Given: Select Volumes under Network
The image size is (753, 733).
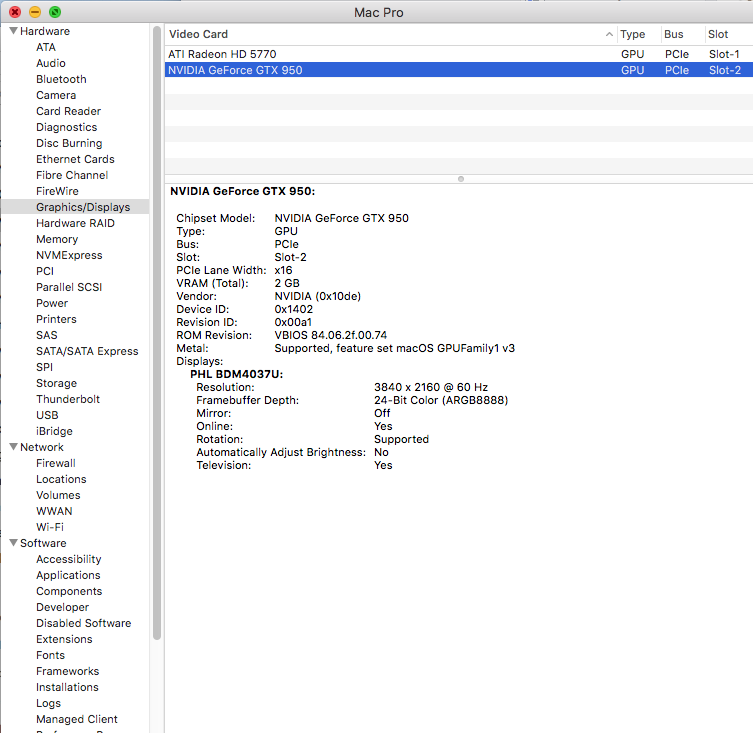Looking at the screenshot, I should coord(58,495).
